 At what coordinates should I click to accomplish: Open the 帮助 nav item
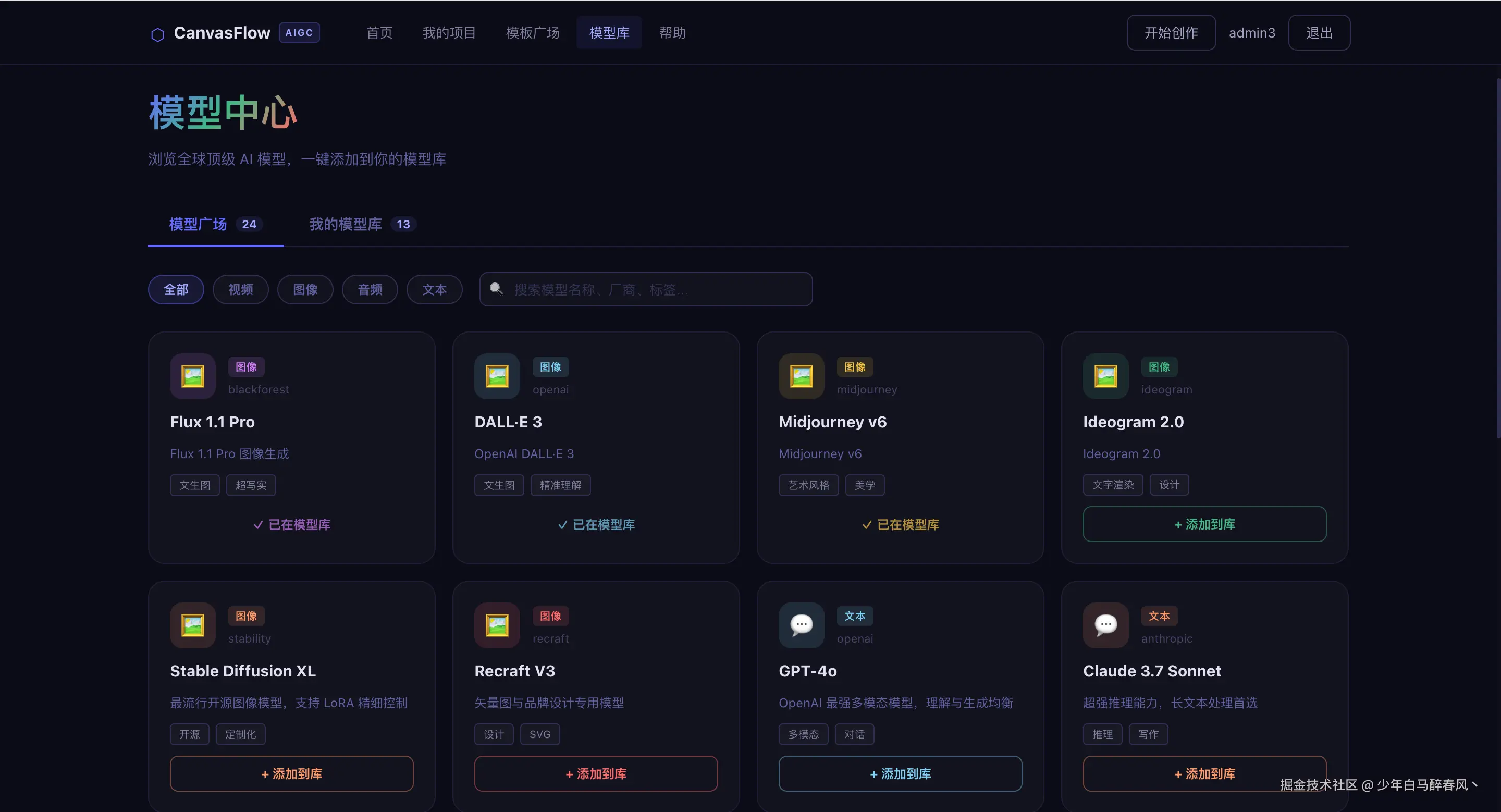(x=672, y=33)
